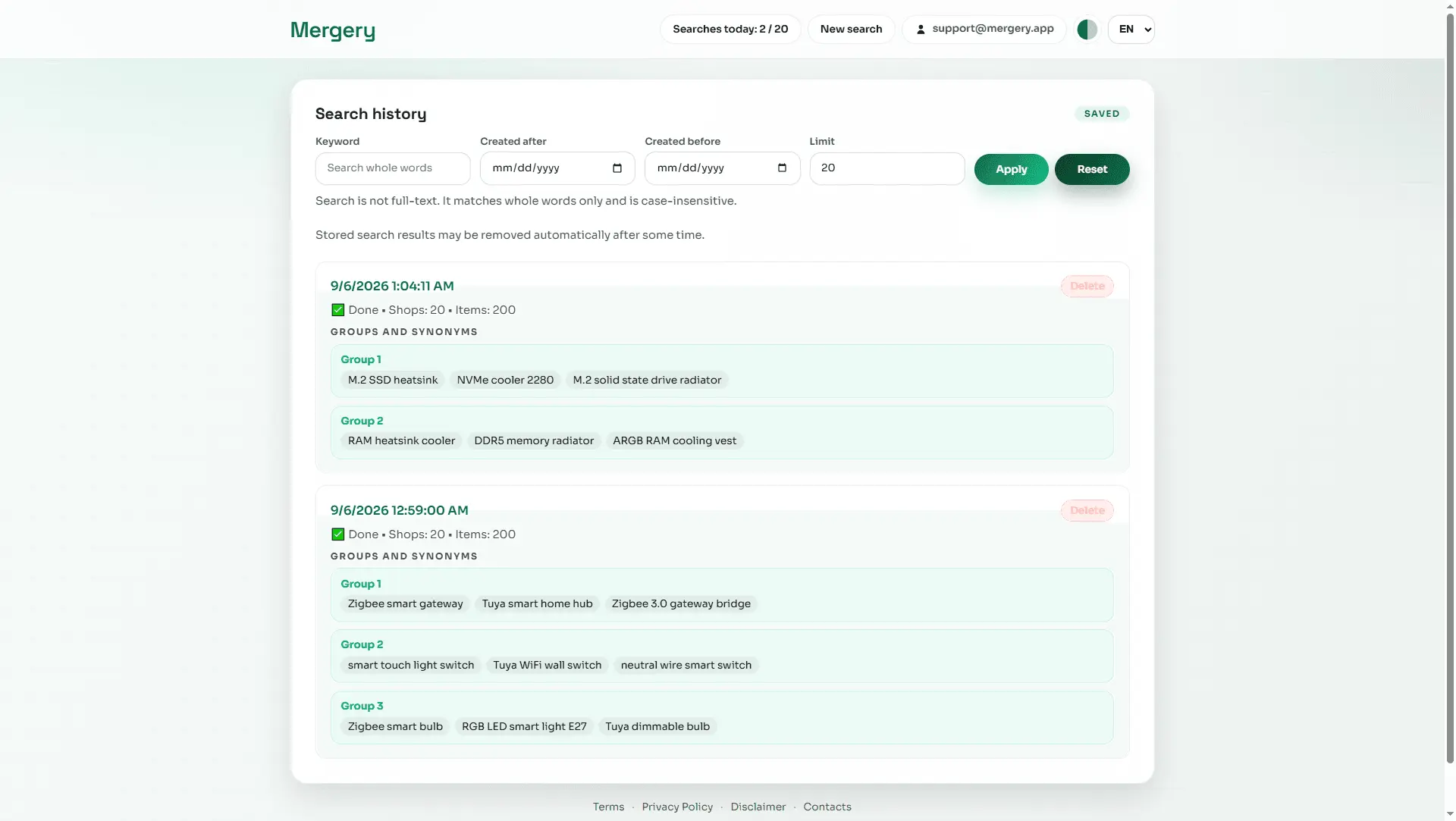Click the user icon beside support@mergery.app

click(921, 30)
